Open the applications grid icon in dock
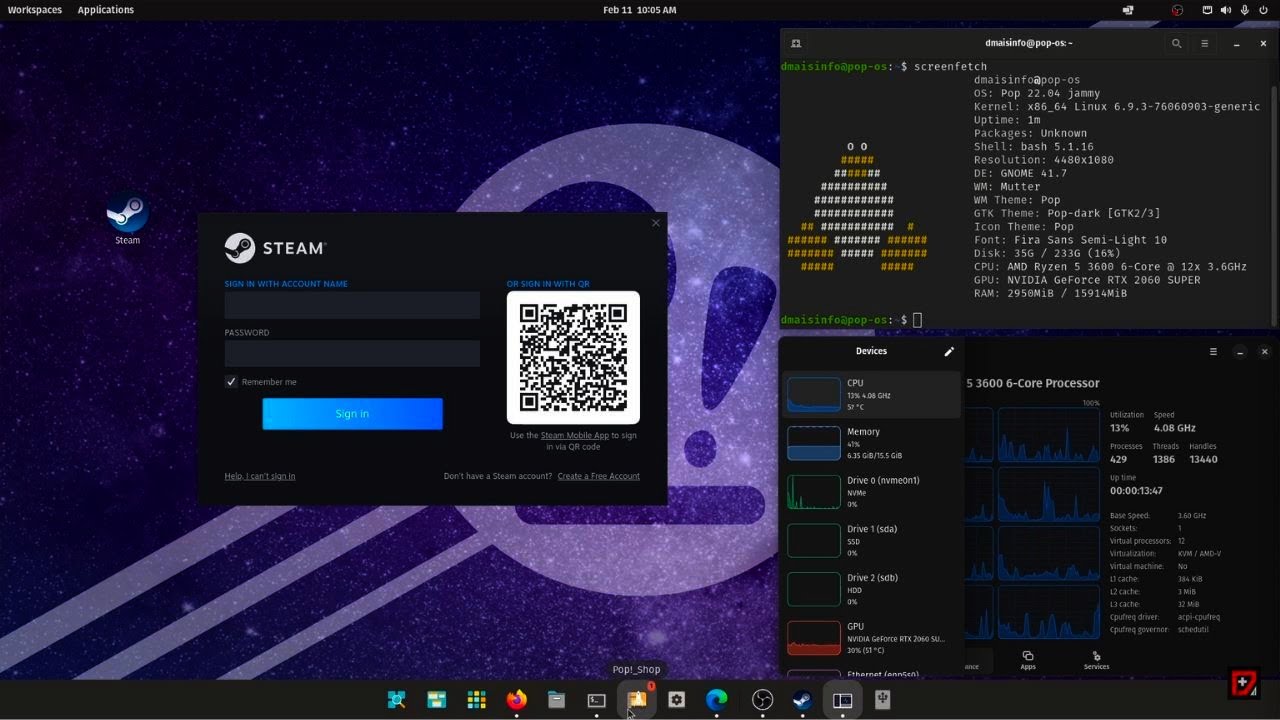The height and width of the screenshot is (720, 1280). click(477, 700)
